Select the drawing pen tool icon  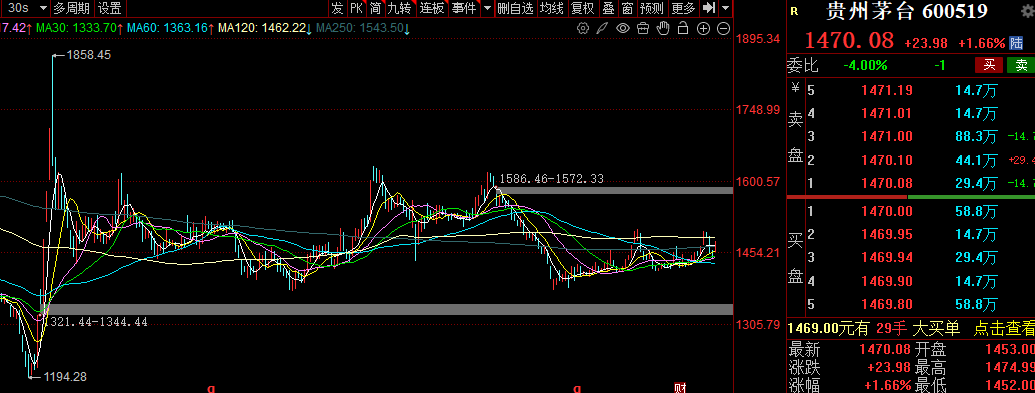pyautogui.click(x=602, y=28)
